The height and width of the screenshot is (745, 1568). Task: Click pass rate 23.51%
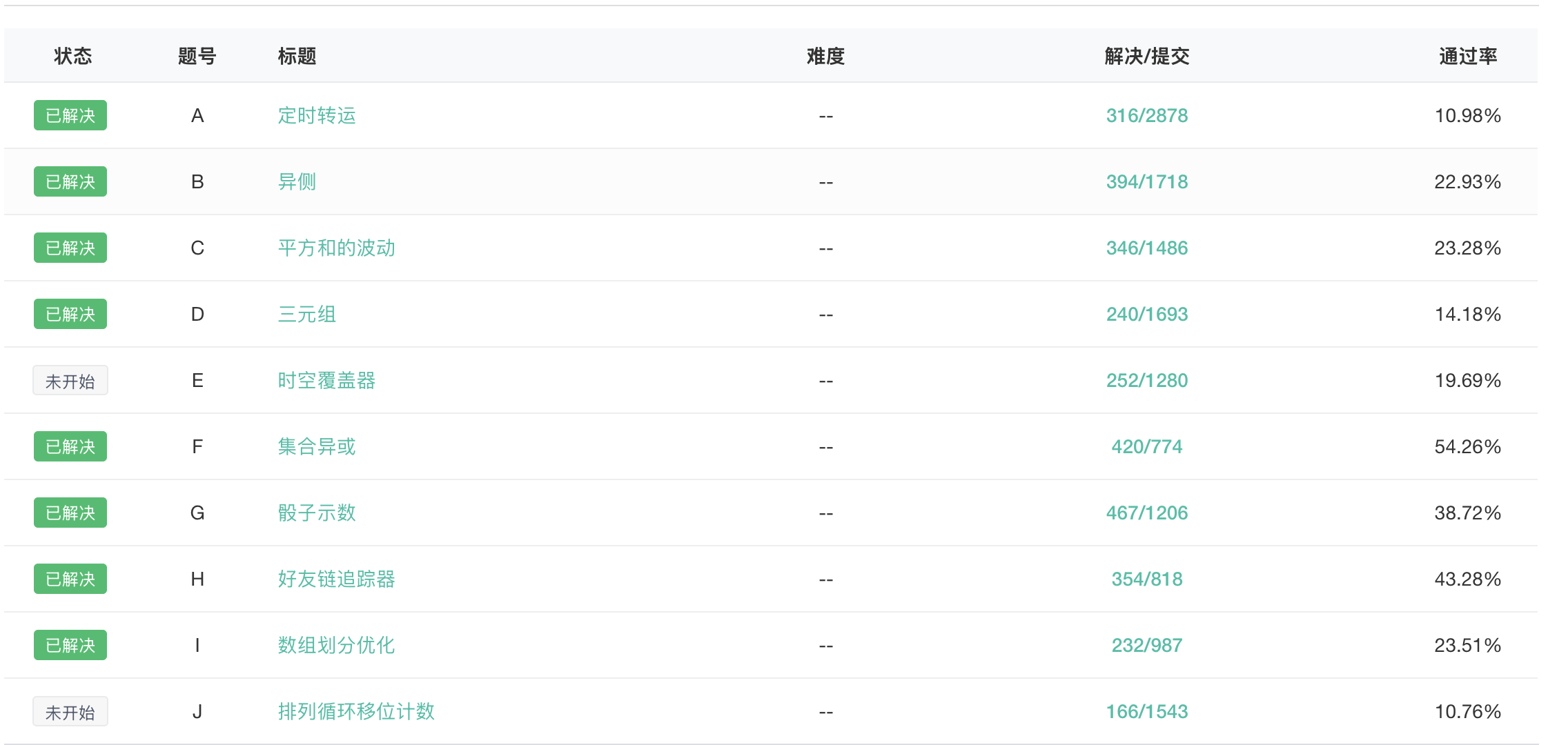[x=1468, y=645]
